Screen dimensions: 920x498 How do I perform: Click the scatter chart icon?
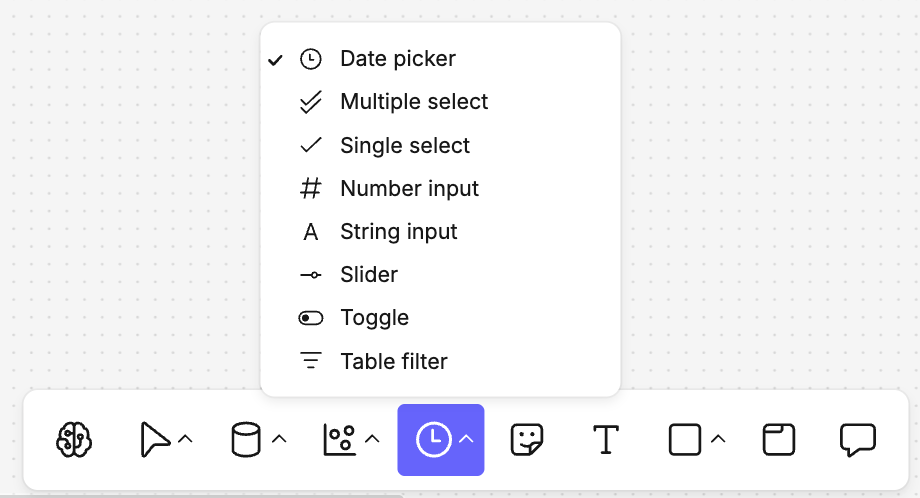pyautogui.click(x=339, y=439)
